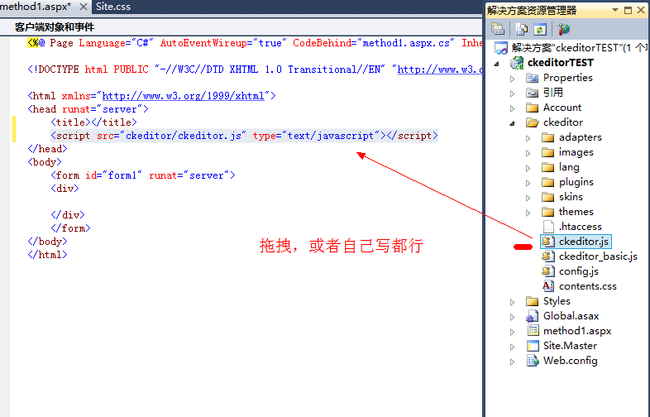Viewport: 650px width, 417px height.
Task: Click the config.js script file icon
Action: click(x=548, y=271)
